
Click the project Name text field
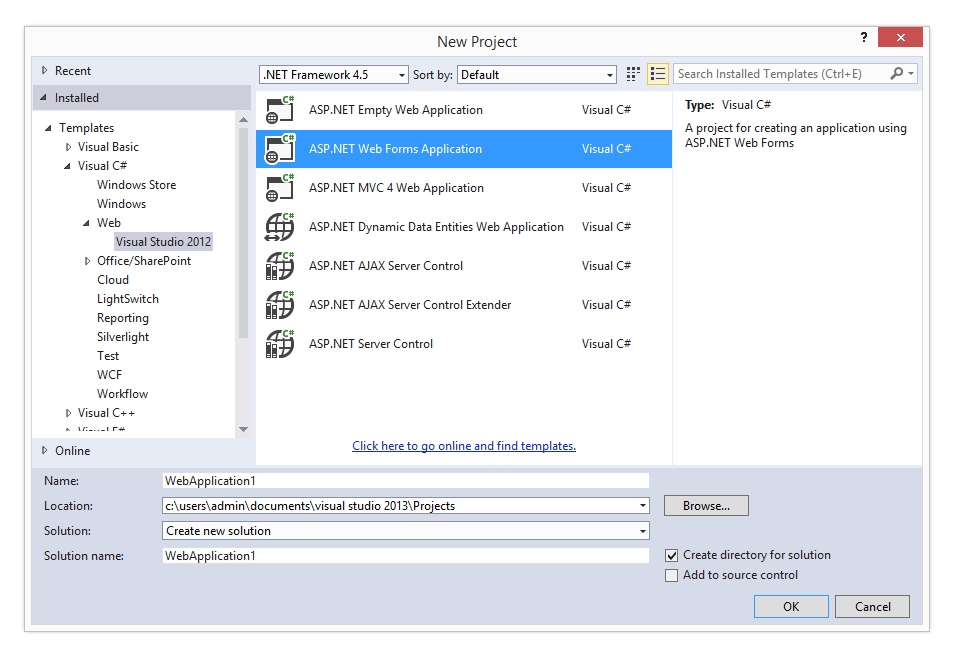click(x=405, y=481)
